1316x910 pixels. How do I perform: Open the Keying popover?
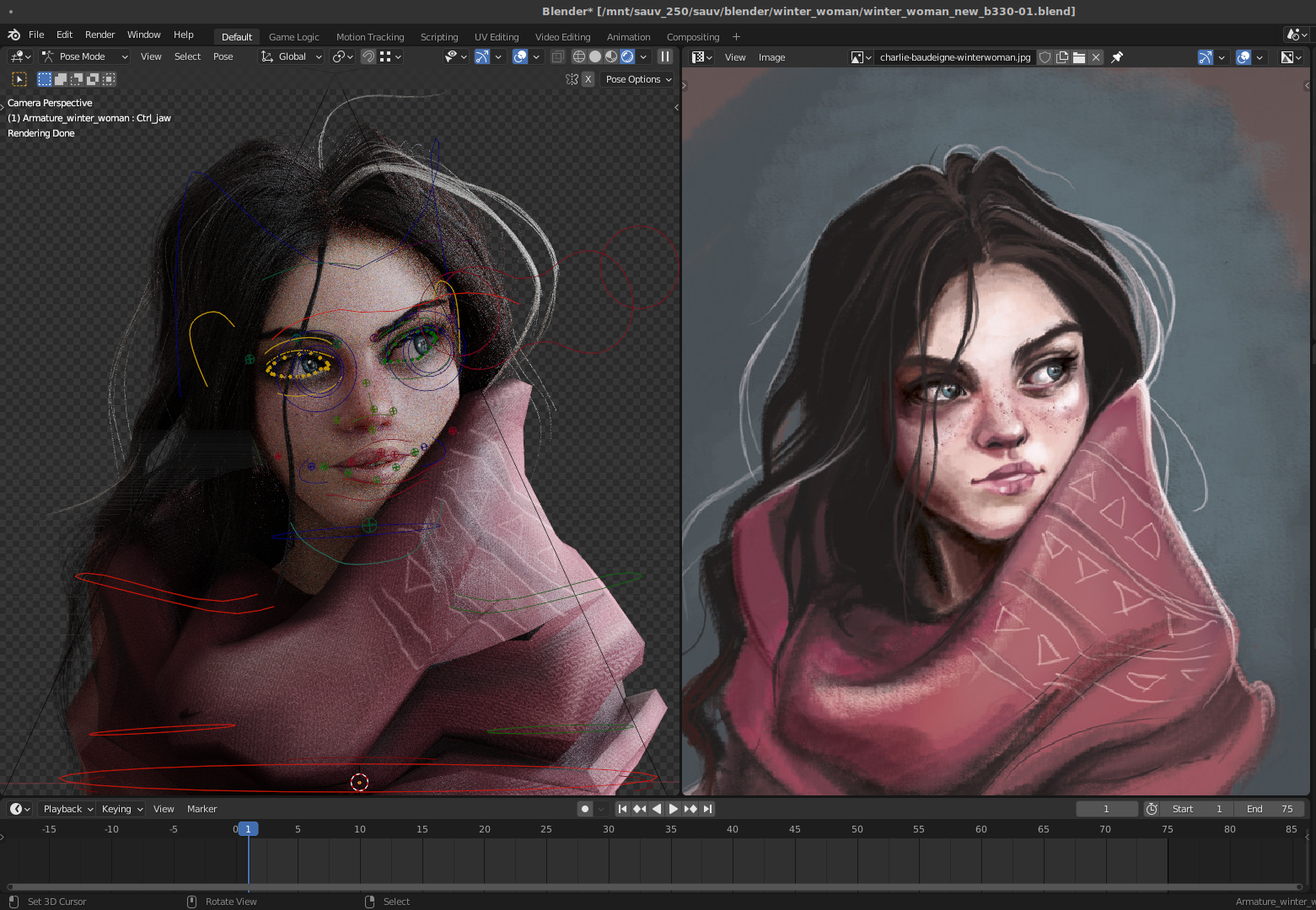[121, 809]
